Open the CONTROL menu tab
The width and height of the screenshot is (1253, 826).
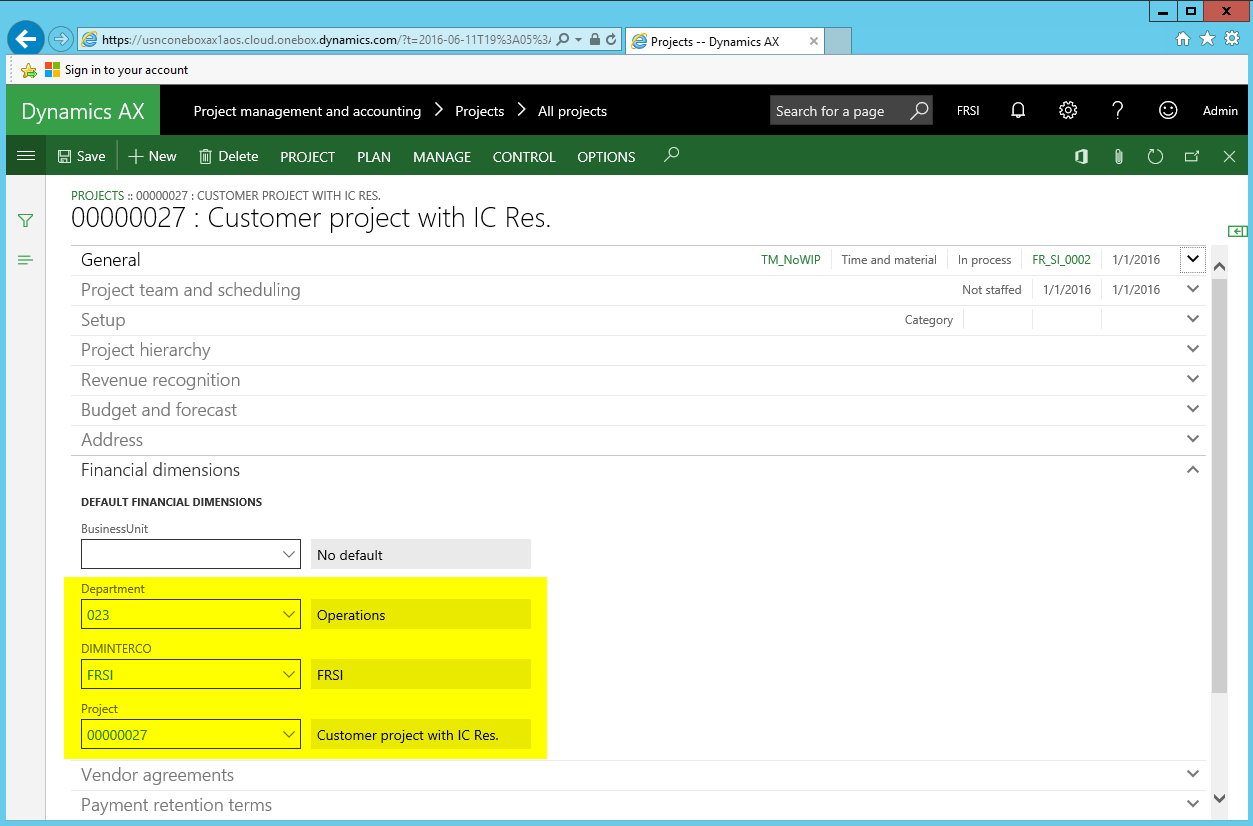pyautogui.click(x=524, y=157)
